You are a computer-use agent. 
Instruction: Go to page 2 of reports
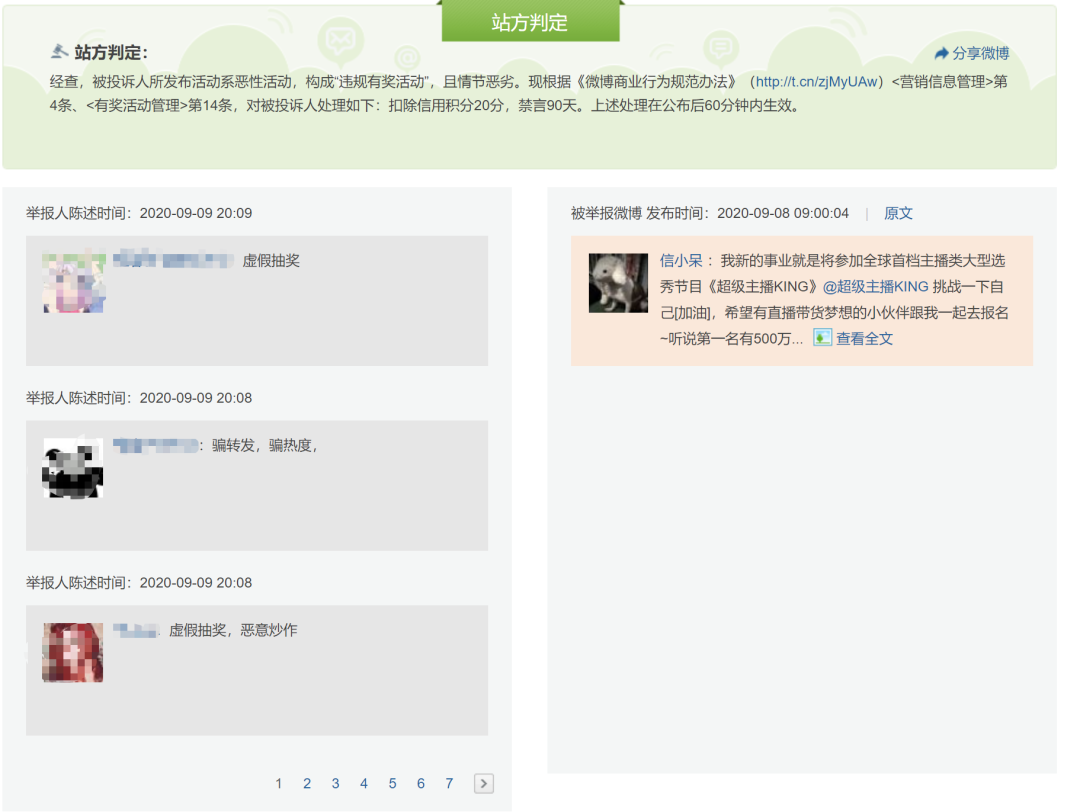coord(307,784)
